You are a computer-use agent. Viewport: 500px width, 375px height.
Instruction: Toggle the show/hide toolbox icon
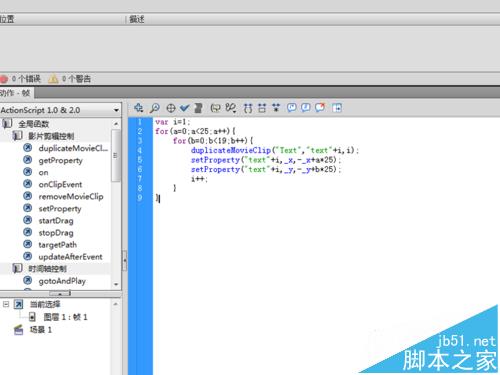click(x=337, y=108)
